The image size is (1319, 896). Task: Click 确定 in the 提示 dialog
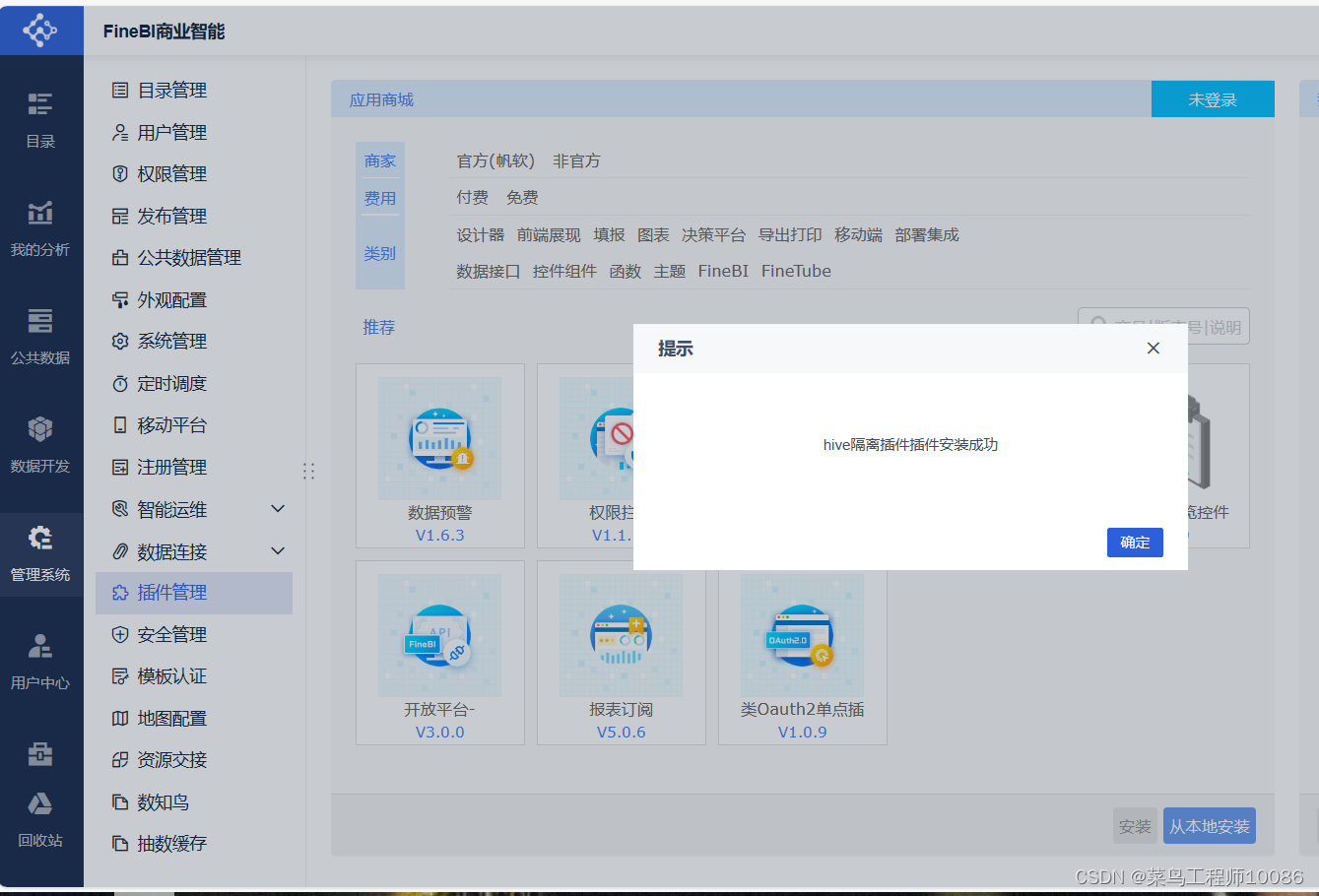point(1135,543)
